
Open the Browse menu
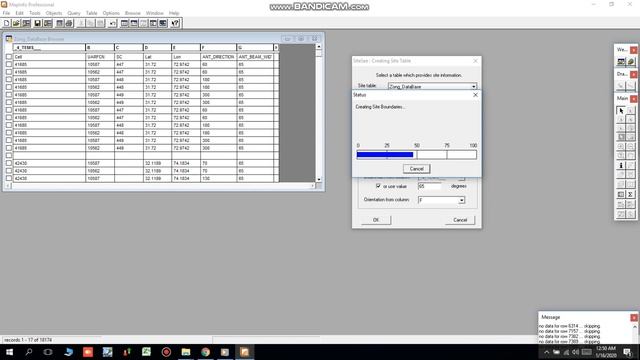(x=132, y=13)
